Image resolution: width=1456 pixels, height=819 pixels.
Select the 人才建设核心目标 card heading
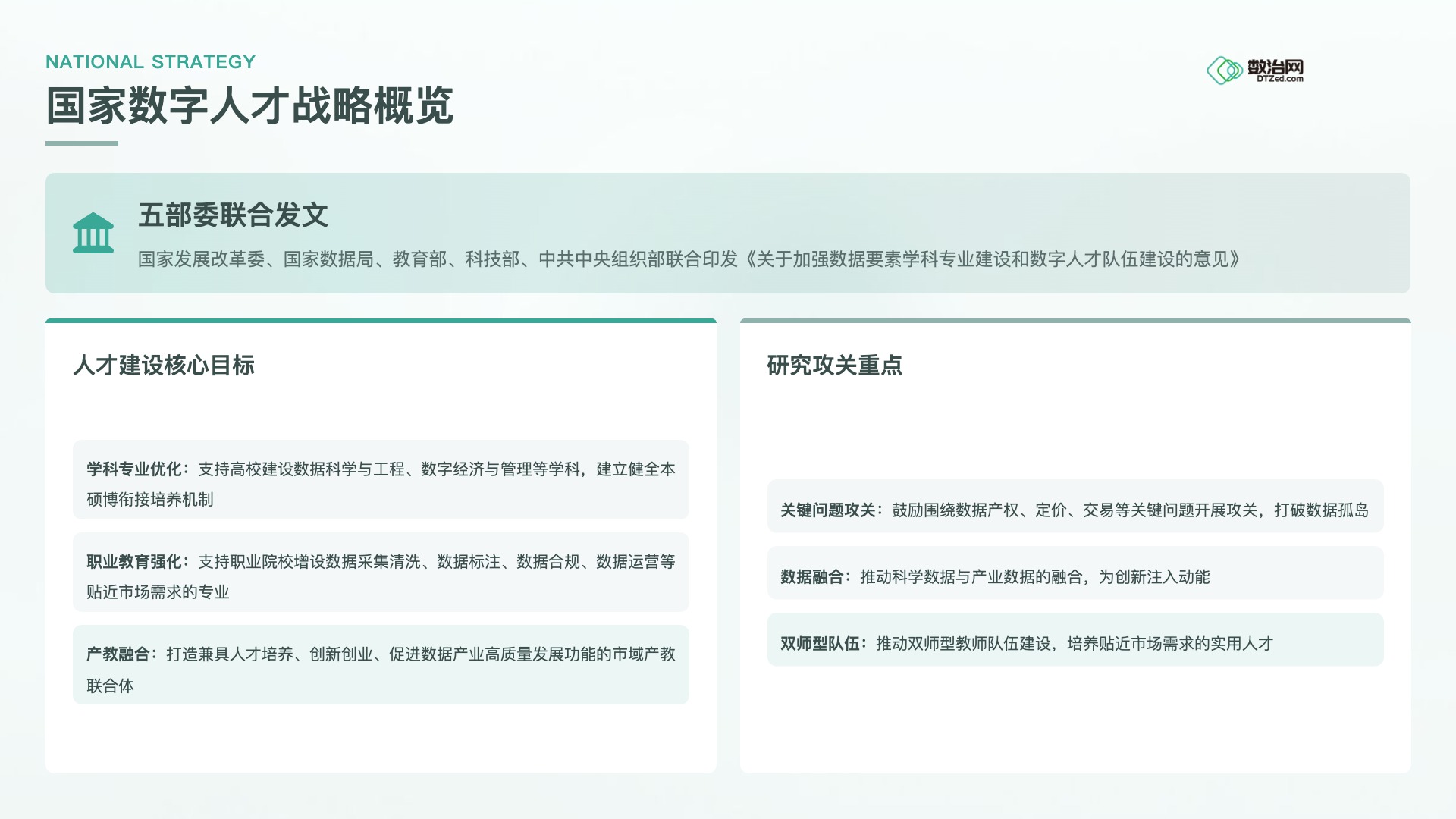tap(164, 366)
